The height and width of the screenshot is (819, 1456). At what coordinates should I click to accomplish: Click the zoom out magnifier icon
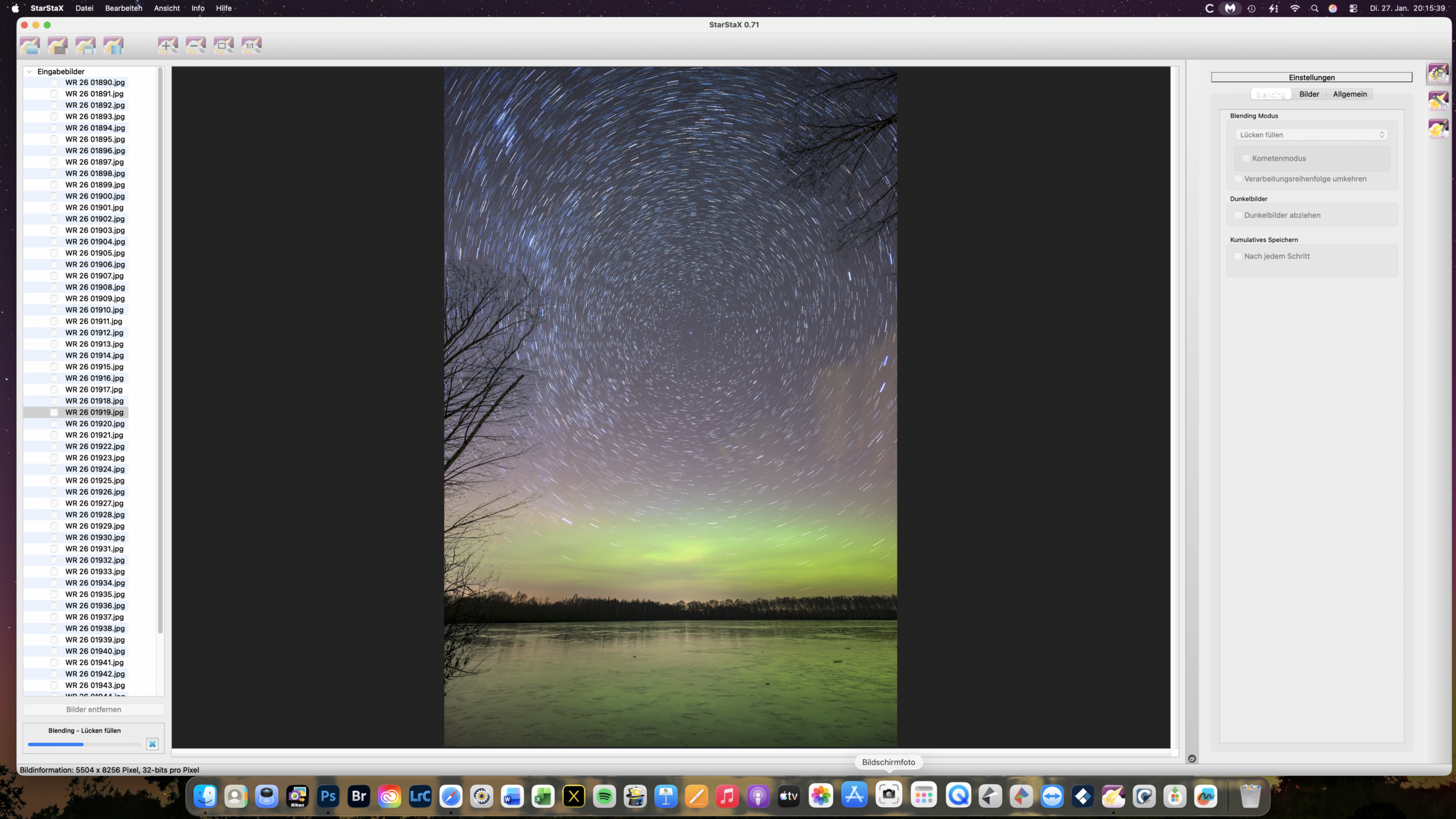[196, 45]
